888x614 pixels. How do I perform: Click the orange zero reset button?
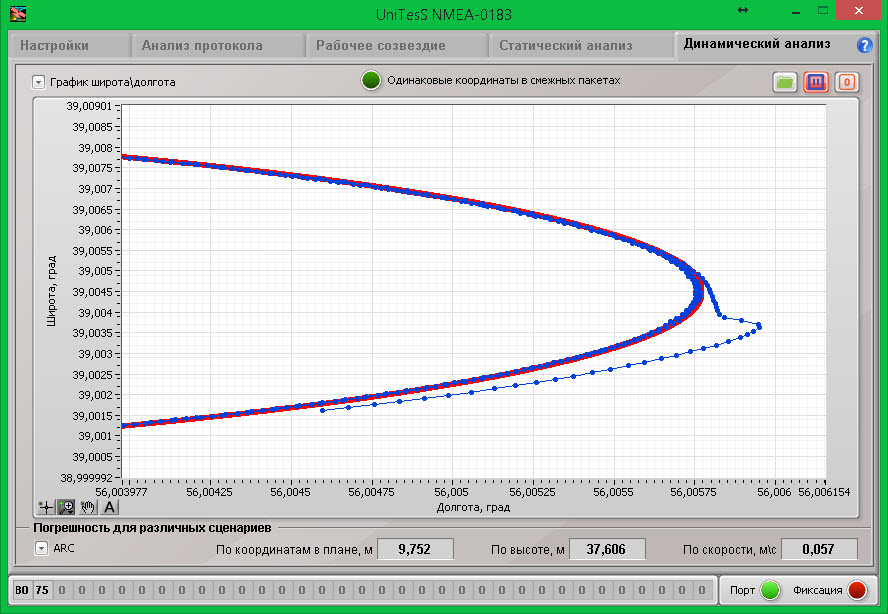pos(847,82)
